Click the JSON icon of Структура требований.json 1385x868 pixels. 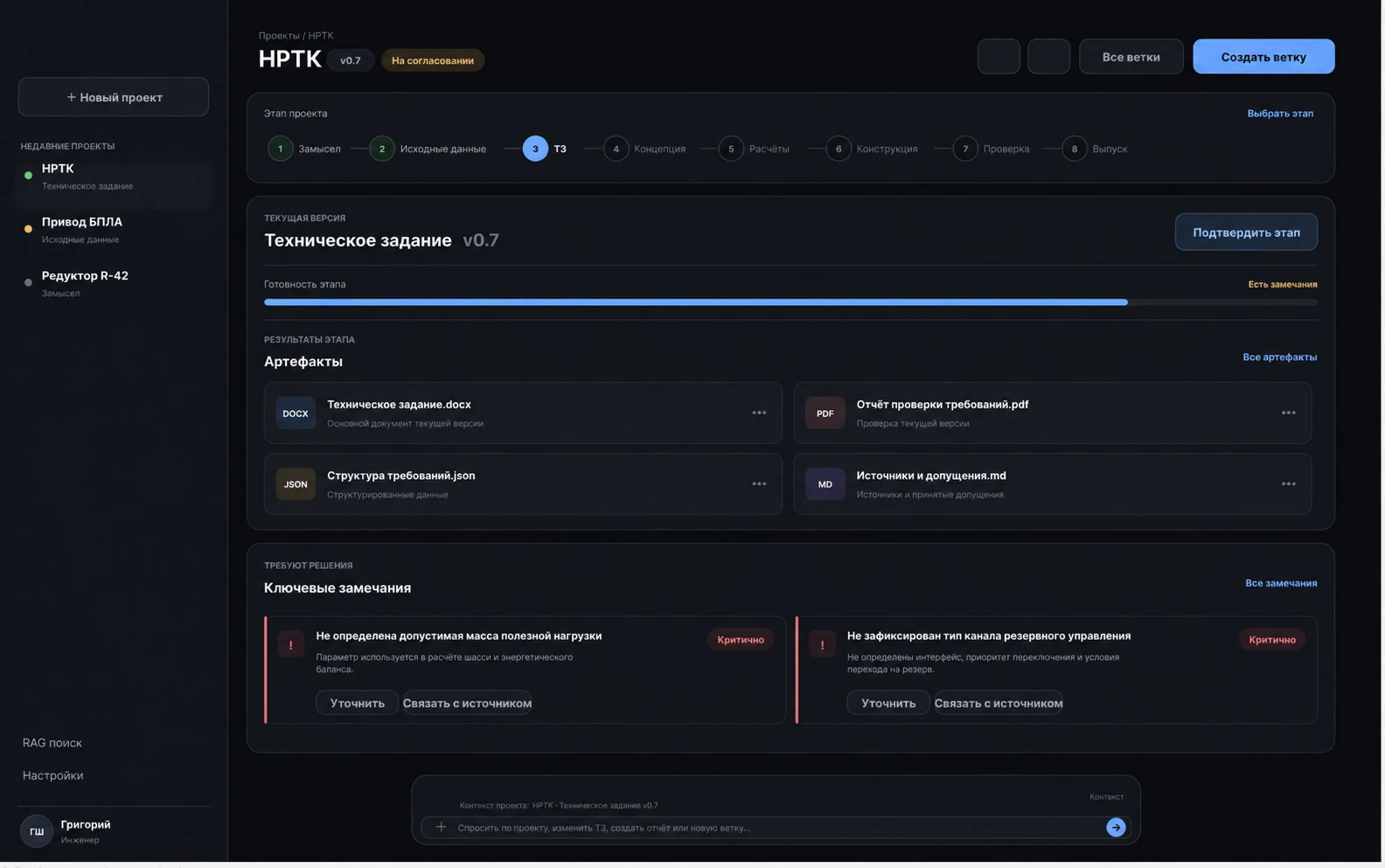click(296, 484)
